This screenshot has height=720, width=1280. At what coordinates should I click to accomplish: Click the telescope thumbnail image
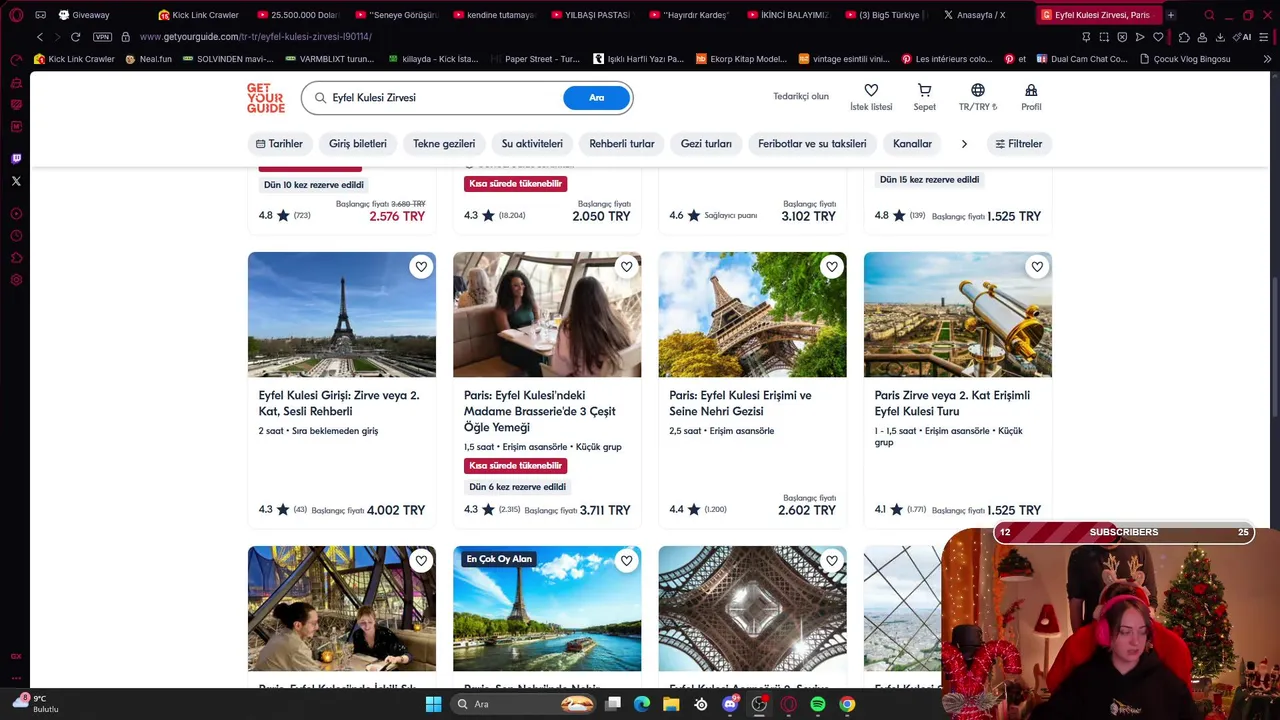(958, 315)
